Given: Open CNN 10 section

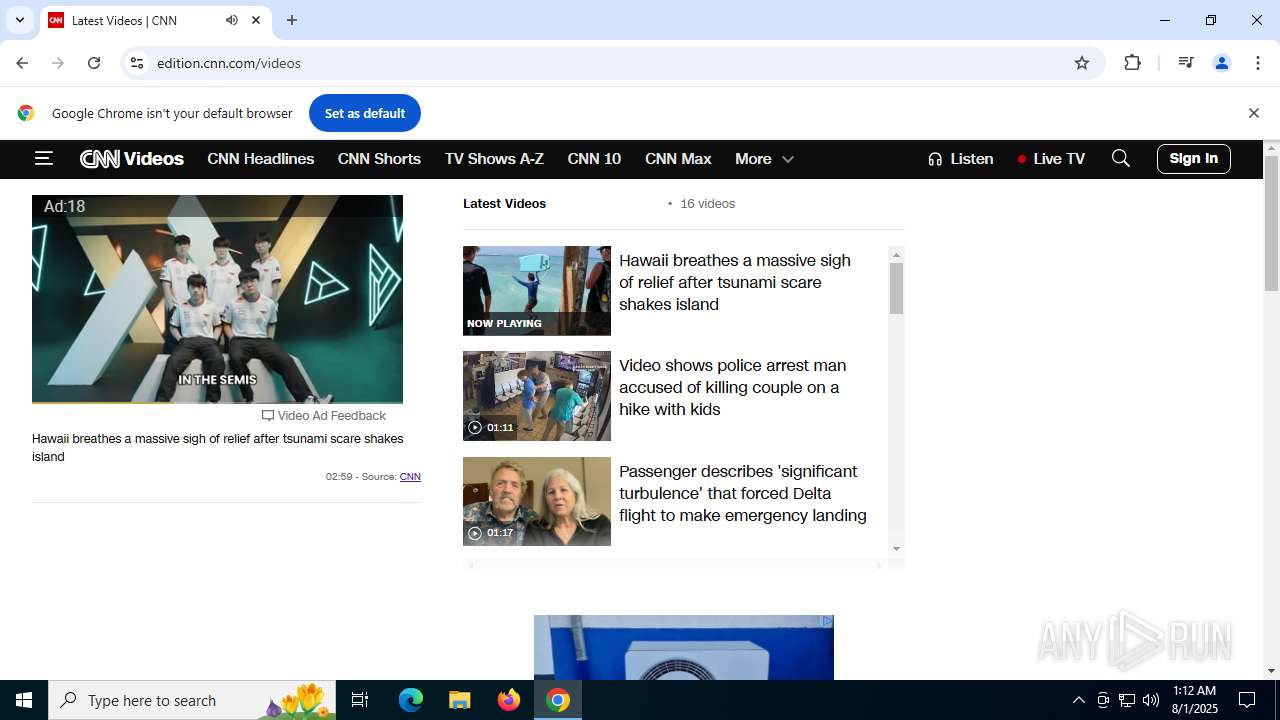Looking at the screenshot, I should click(594, 159).
